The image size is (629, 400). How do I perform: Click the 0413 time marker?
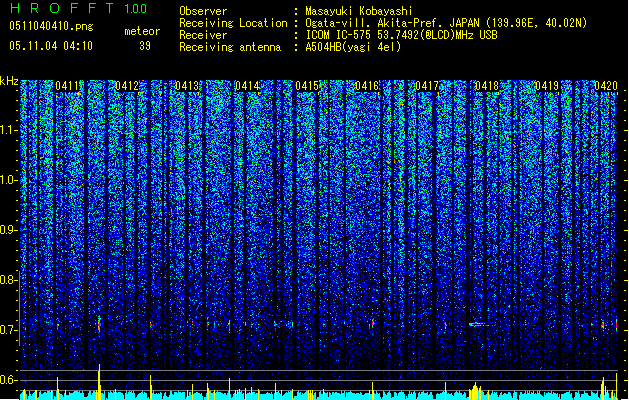[x=187, y=86]
